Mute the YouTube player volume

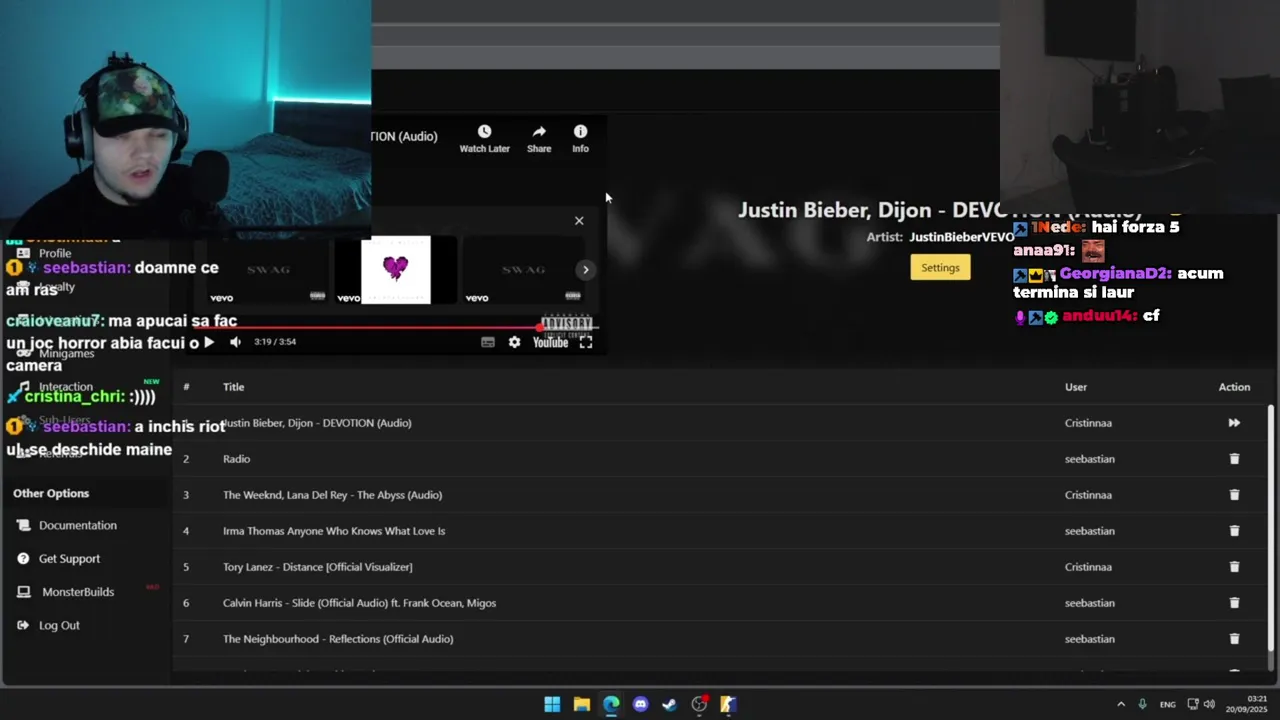click(x=235, y=342)
